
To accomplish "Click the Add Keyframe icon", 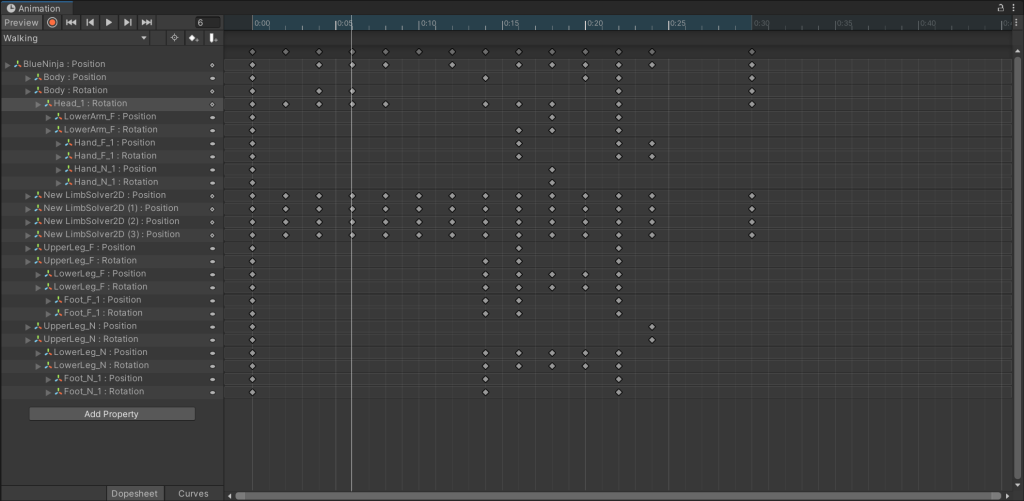I will pos(193,38).
